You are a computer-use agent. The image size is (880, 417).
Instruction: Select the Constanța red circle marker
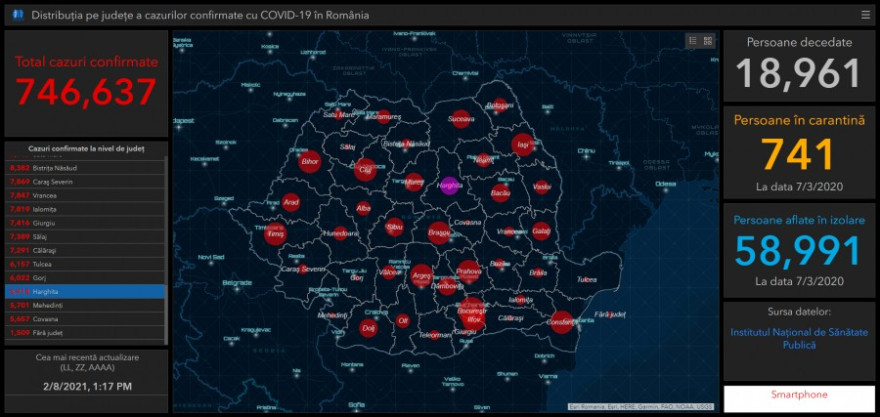pyautogui.click(x=562, y=321)
